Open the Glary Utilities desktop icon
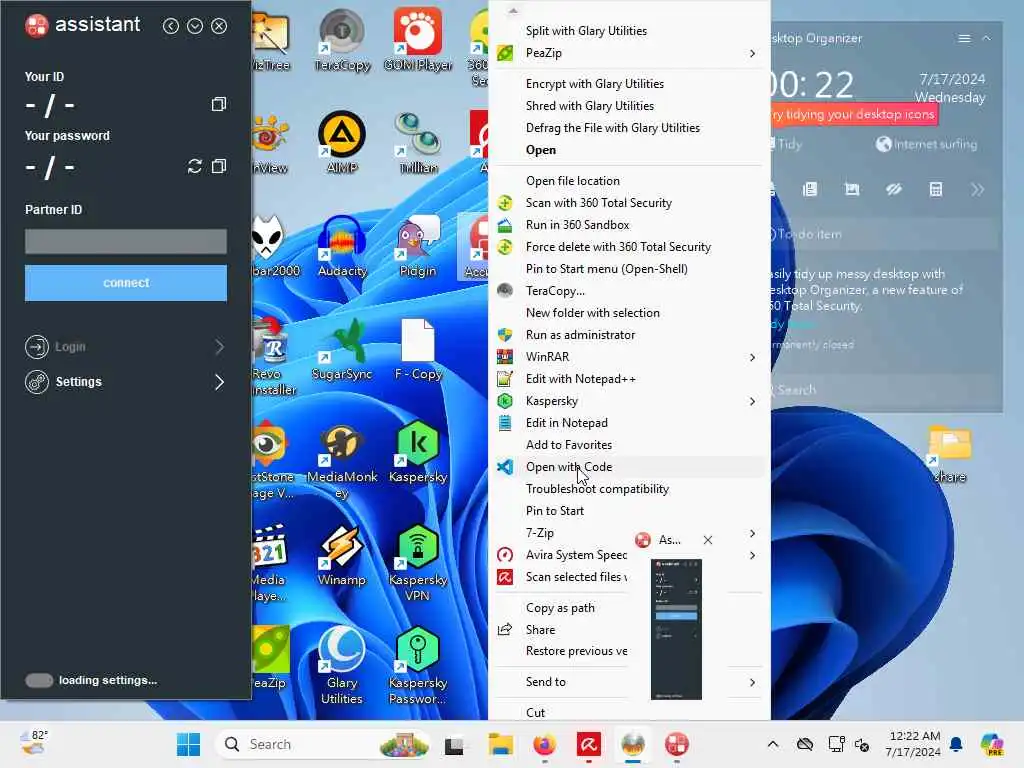This screenshot has height=768, width=1024. 342,665
